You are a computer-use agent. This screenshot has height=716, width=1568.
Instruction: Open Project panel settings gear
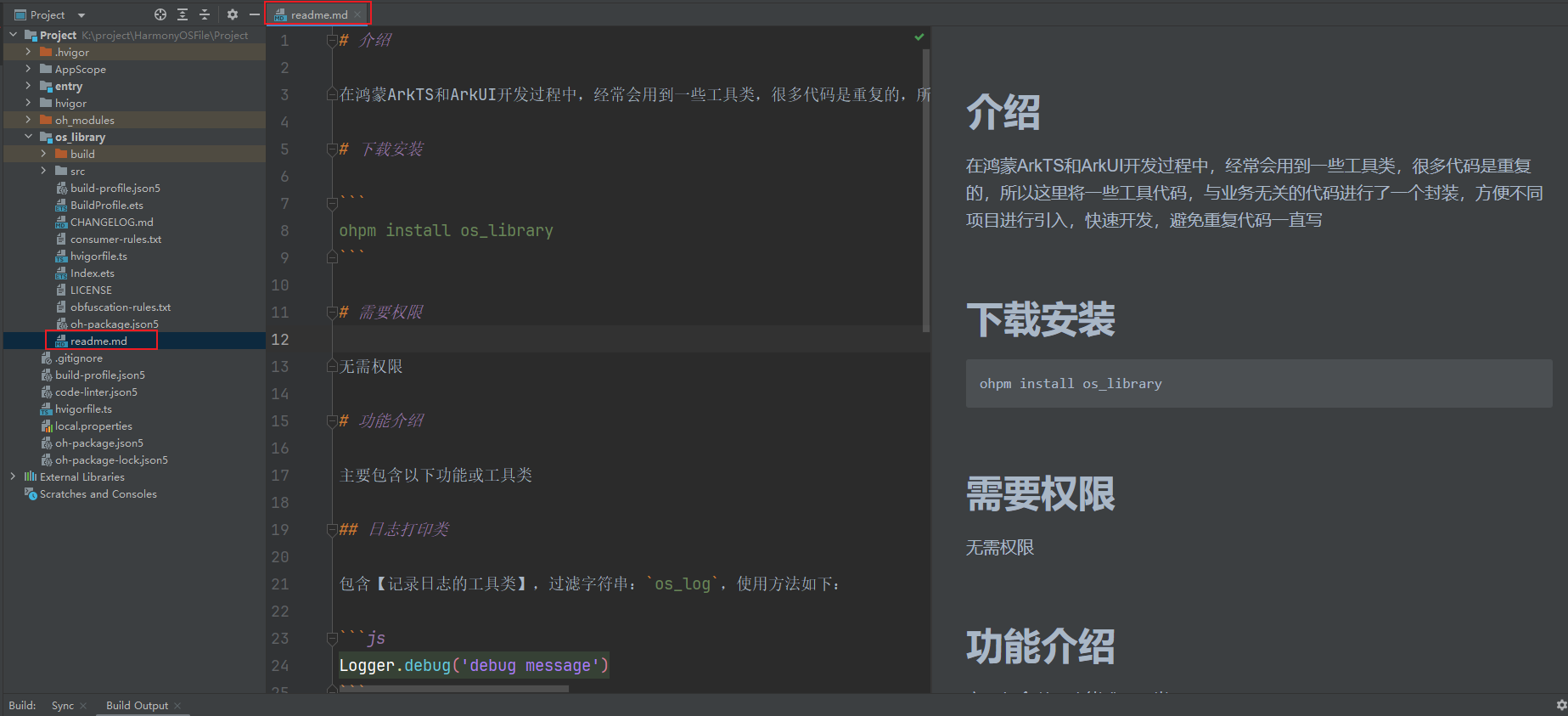point(233,14)
